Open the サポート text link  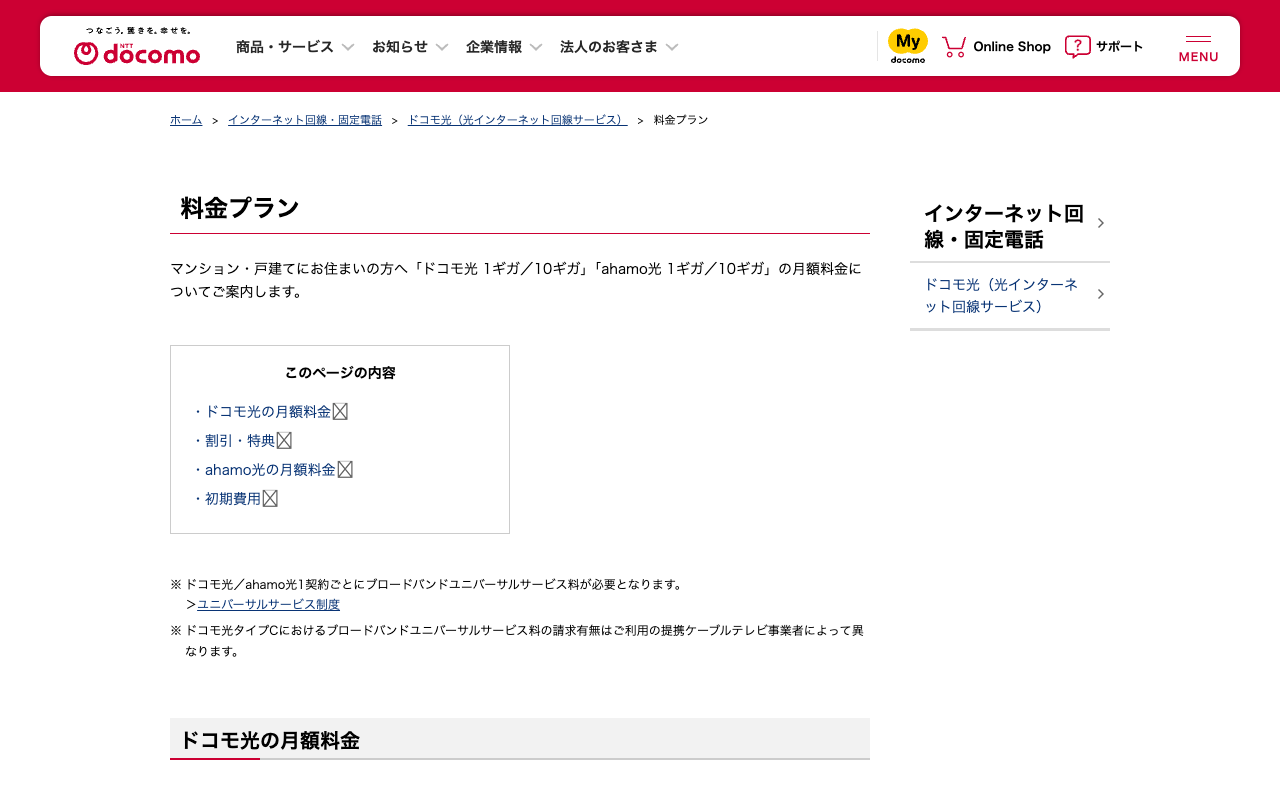(x=1119, y=46)
